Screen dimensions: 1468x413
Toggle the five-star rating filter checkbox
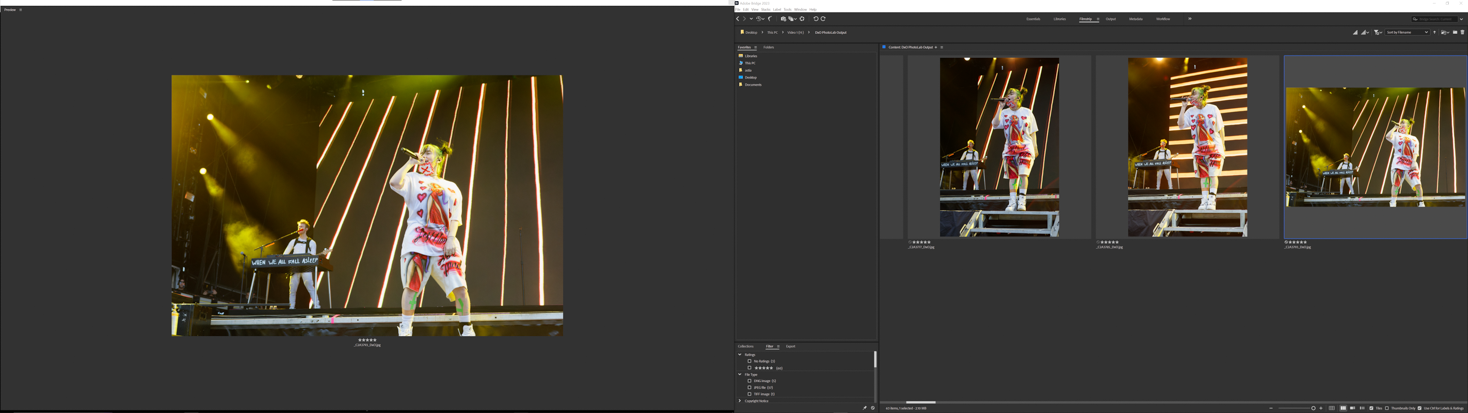pyautogui.click(x=749, y=368)
